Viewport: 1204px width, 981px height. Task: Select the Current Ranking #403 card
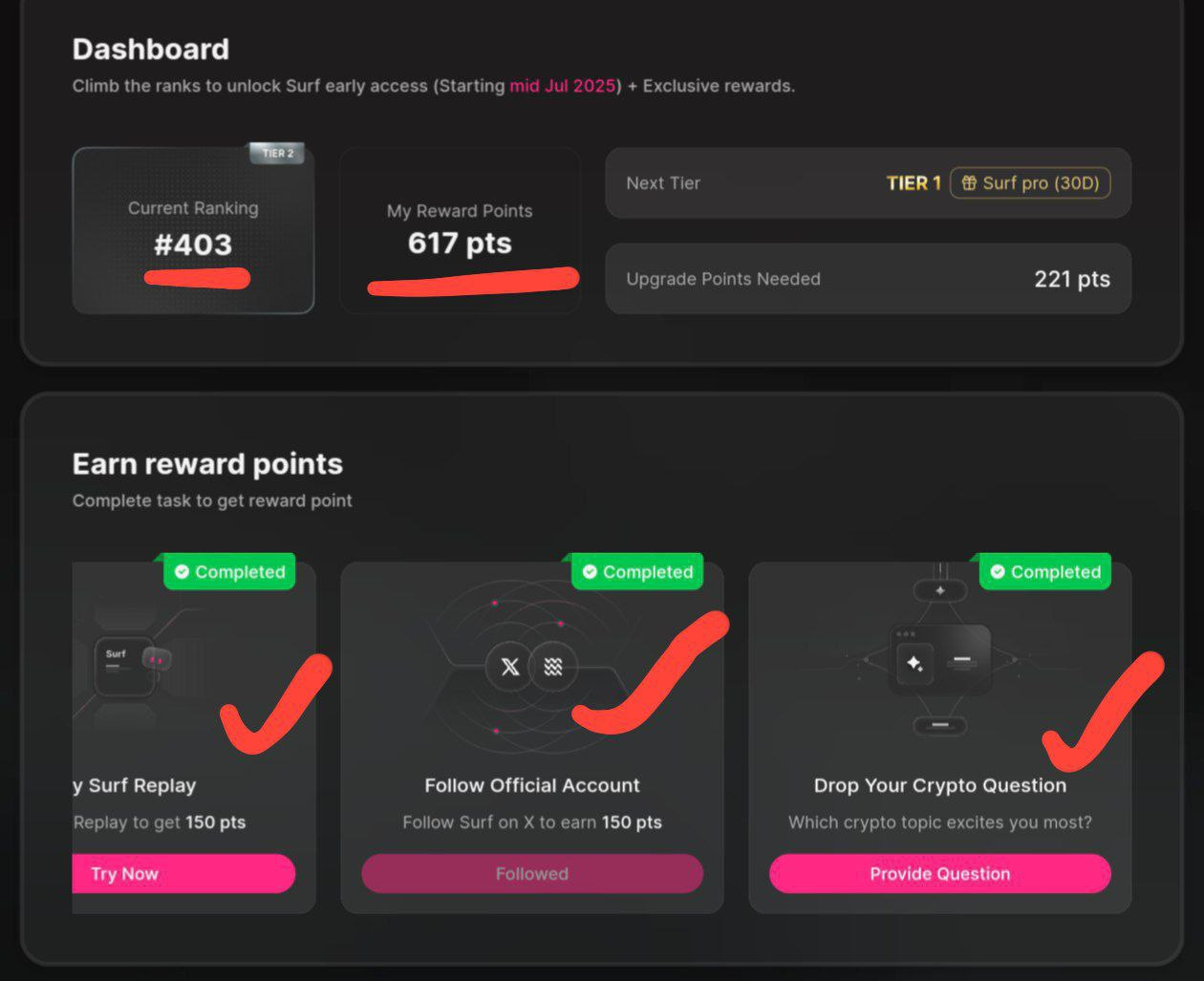(193, 230)
